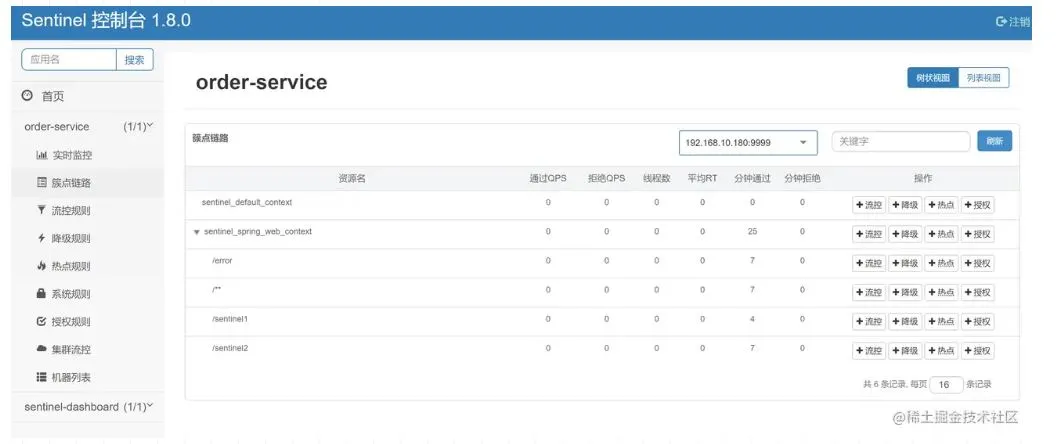Expand the sentinel-dashboard application group

coord(88,406)
